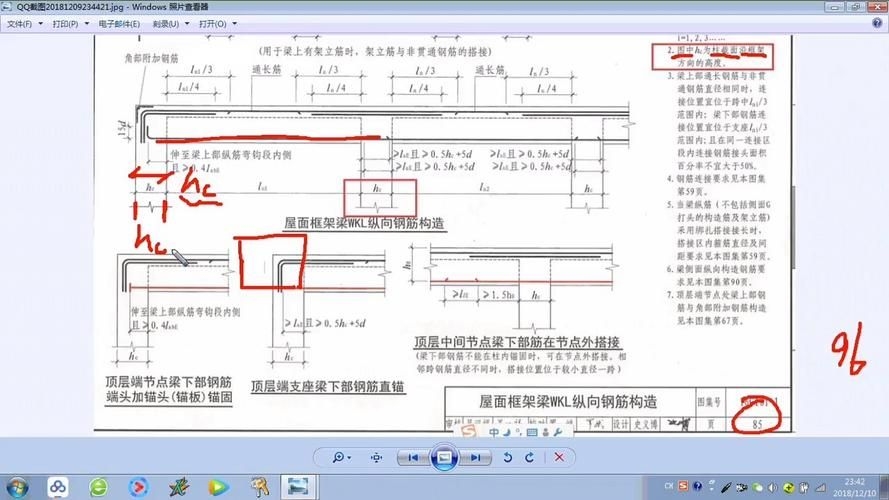Image resolution: width=889 pixels, height=500 pixels.
Task: Launch the green e browser in taskbar
Action: tap(99, 486)
